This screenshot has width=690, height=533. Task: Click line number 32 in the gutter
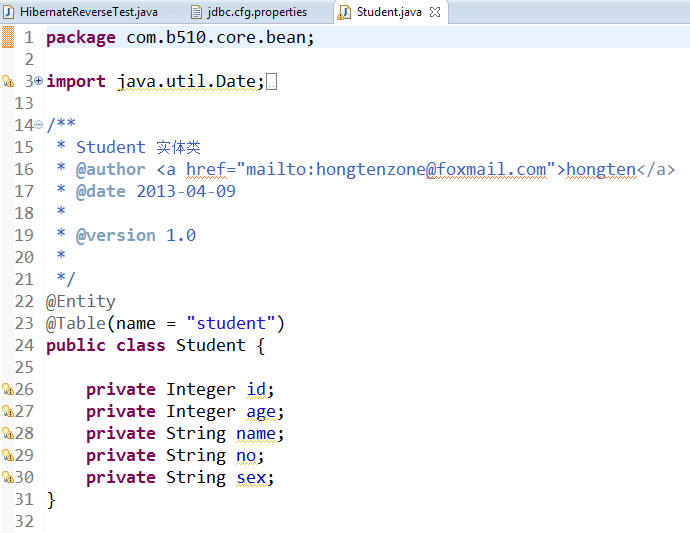tap(24, 522)
